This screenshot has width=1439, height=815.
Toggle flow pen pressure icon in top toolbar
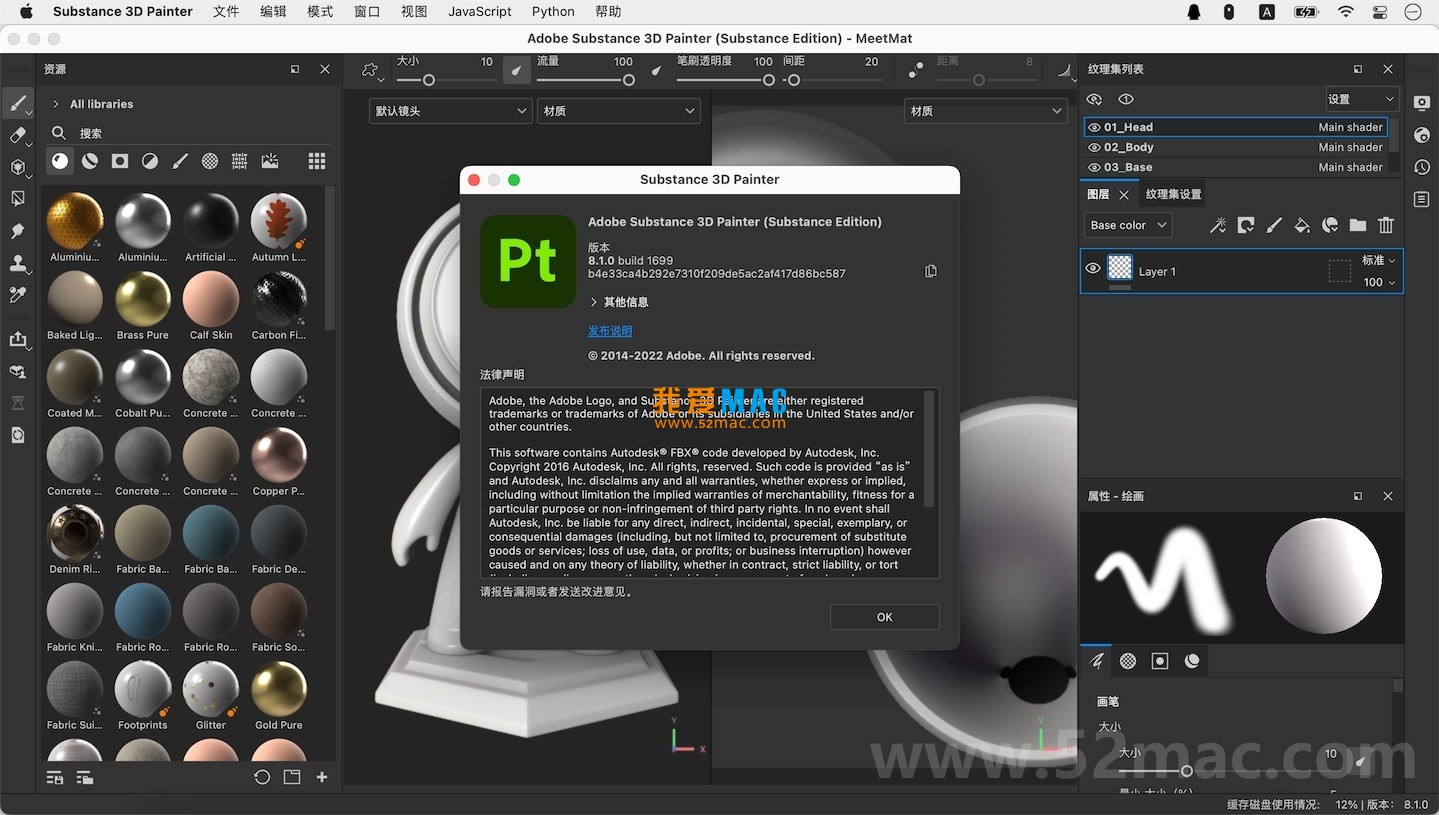point(657,70)
